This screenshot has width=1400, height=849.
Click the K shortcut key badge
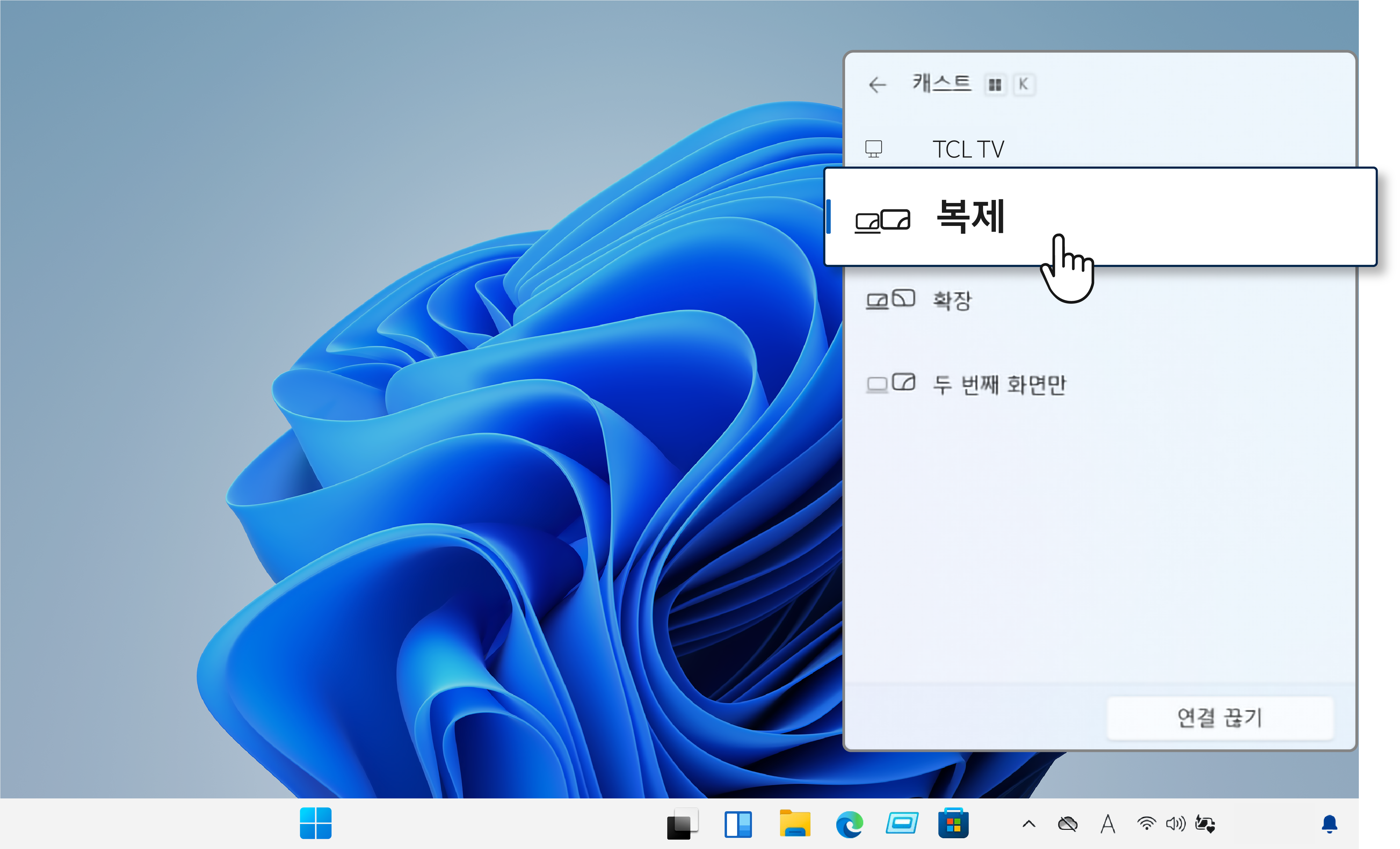tap(1023, 85)
